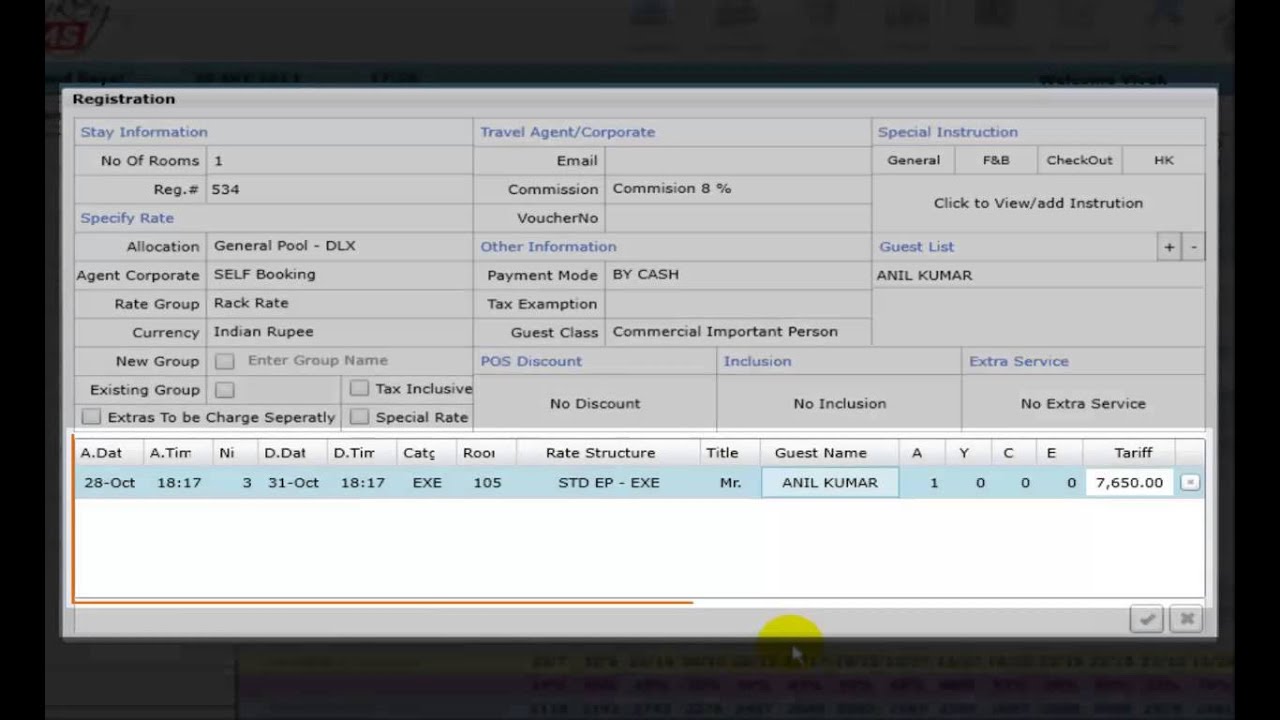Open the No Discount POS panel
The image size is (1280, 720).
pos(595,403)
